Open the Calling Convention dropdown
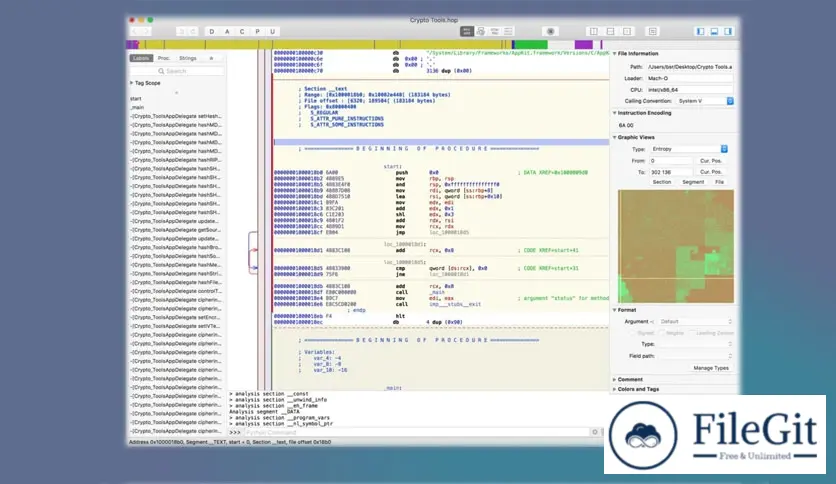Image resolution: width=836 pixels, height=484 pixels. [x=704, y=101]
